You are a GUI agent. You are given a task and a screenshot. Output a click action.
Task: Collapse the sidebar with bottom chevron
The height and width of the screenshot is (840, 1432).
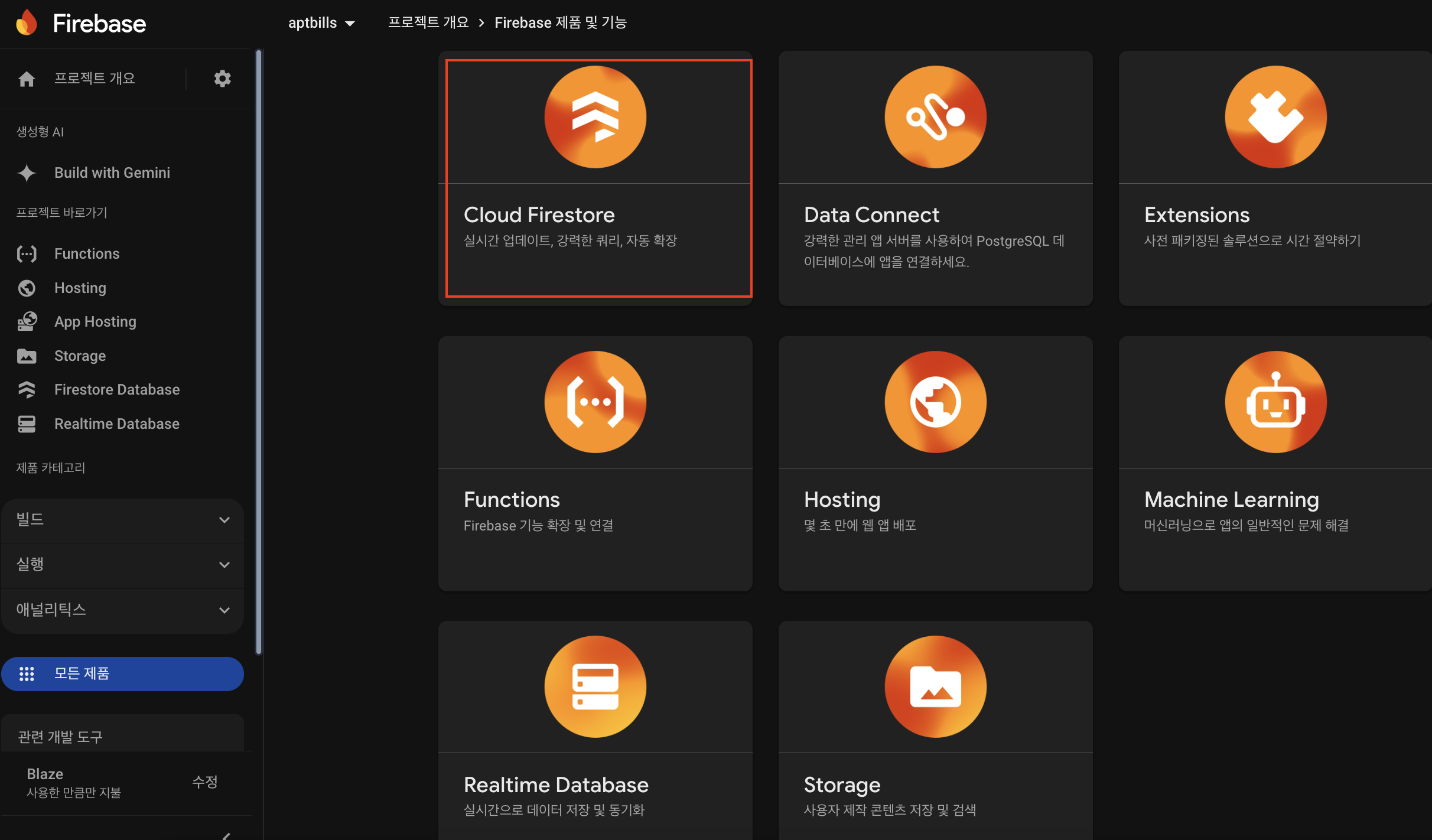point(226,835)
